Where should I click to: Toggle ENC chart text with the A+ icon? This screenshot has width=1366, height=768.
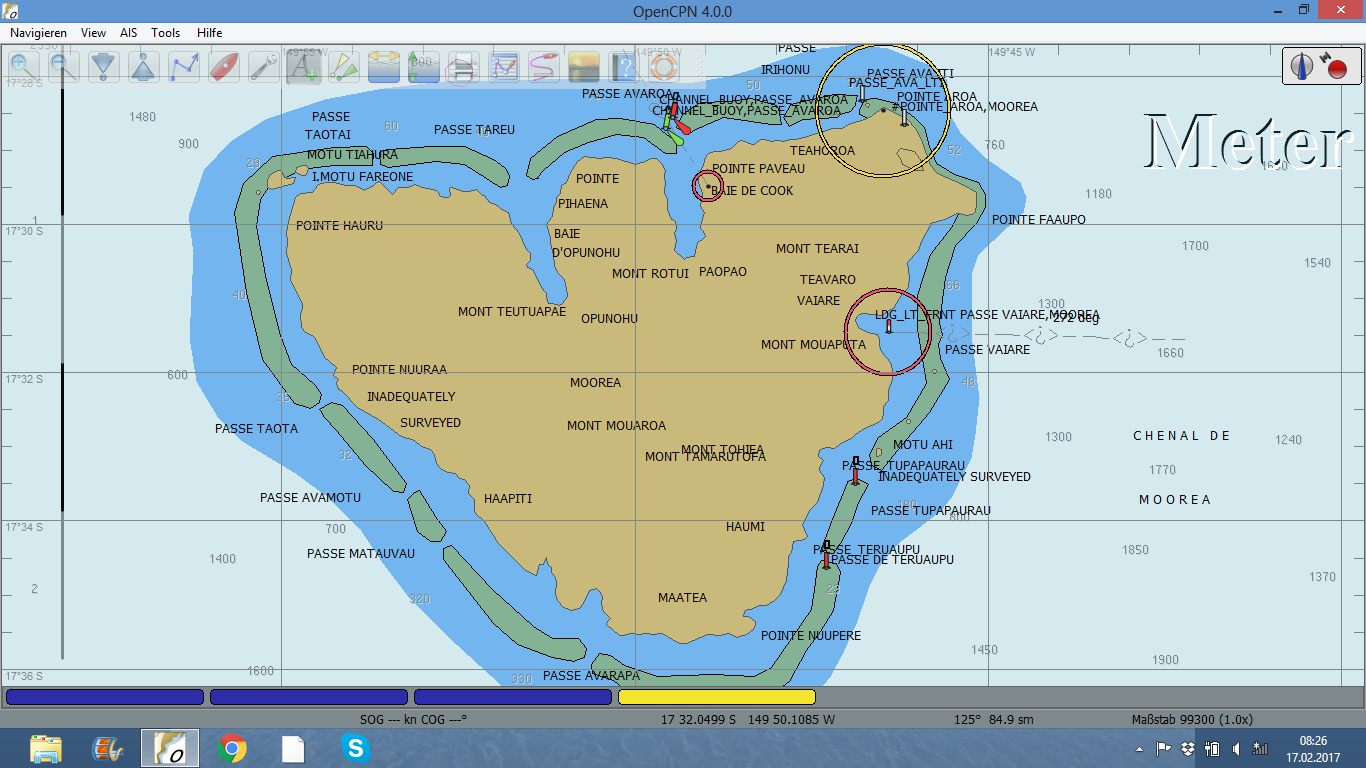point(303,67)
